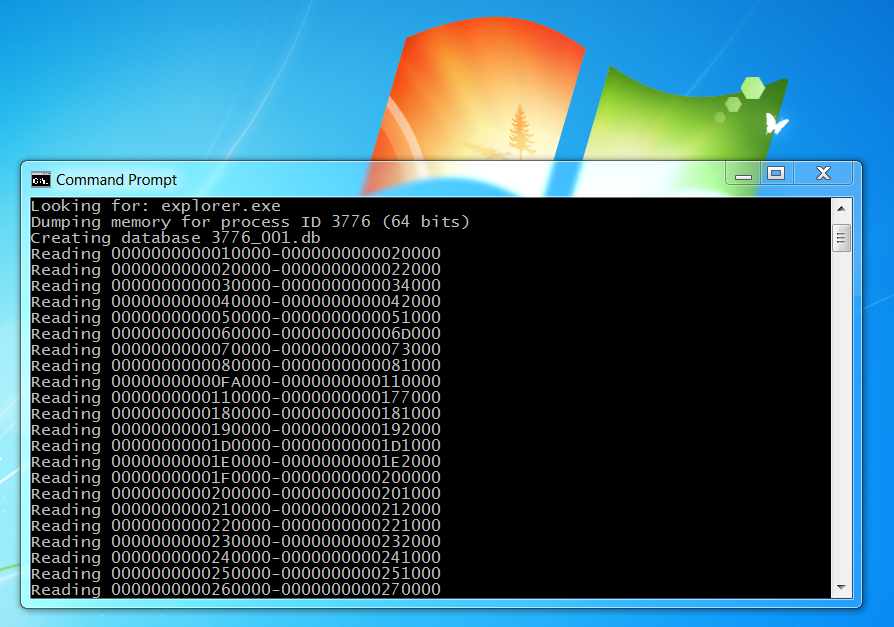Click the row reading 00000000001D0000-00000000001D1000

click(235, 445)
